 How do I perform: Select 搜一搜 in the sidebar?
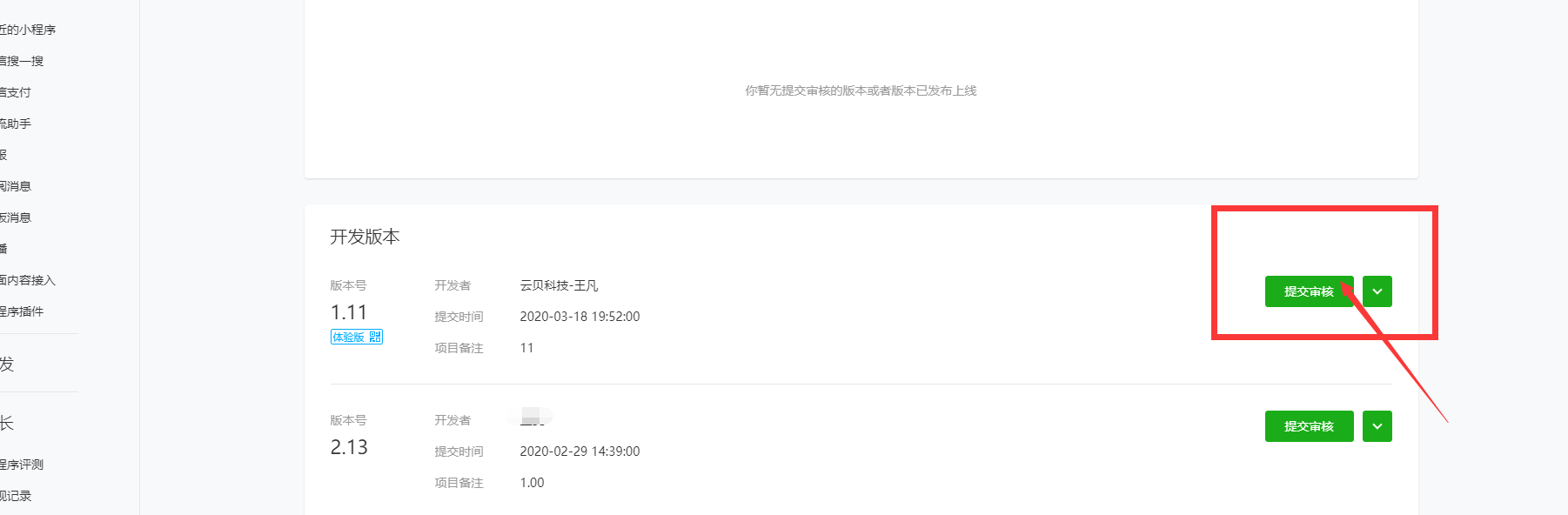[x=22, y=61]
